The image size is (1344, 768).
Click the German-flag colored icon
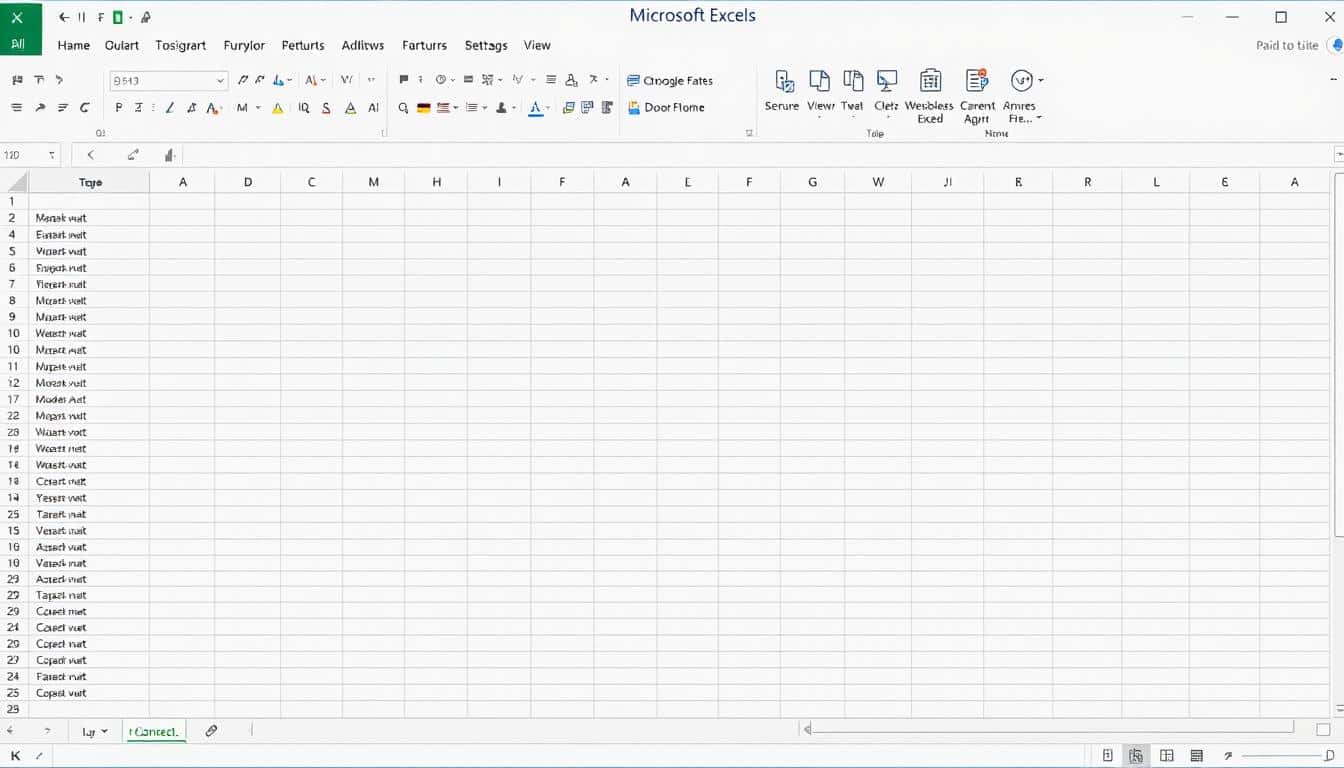(x=423, y=108)
